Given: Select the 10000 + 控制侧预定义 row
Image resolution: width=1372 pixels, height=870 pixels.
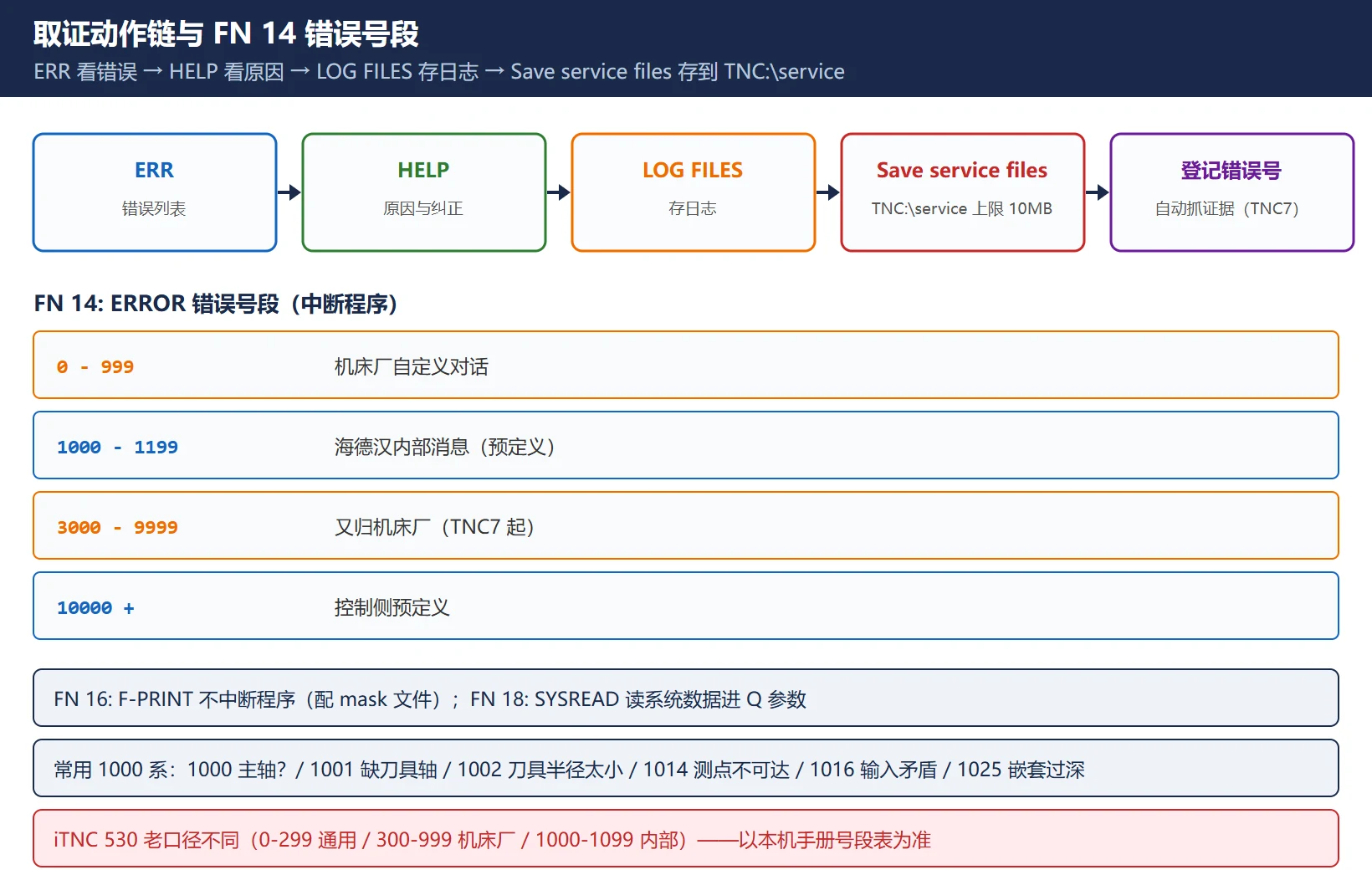Looking at the screenshot, I should coord(686,606).
